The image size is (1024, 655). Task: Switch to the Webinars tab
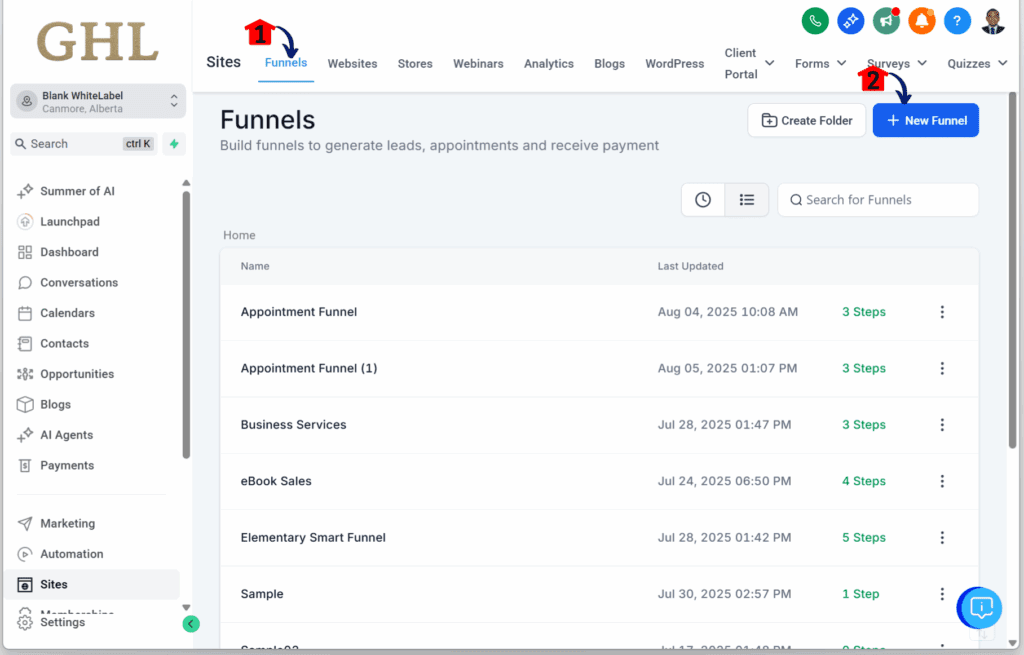478,63
